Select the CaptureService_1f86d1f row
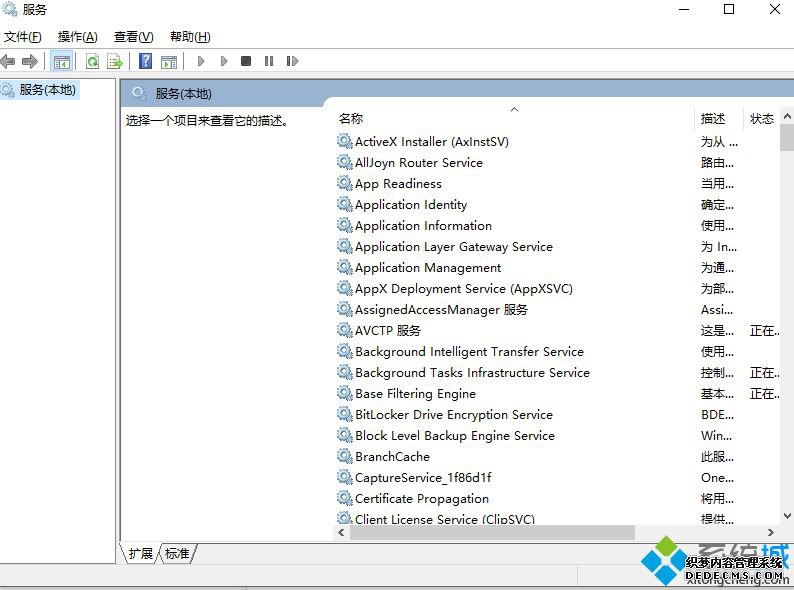The width and height of the screenshot is (794, 590). 423,478
